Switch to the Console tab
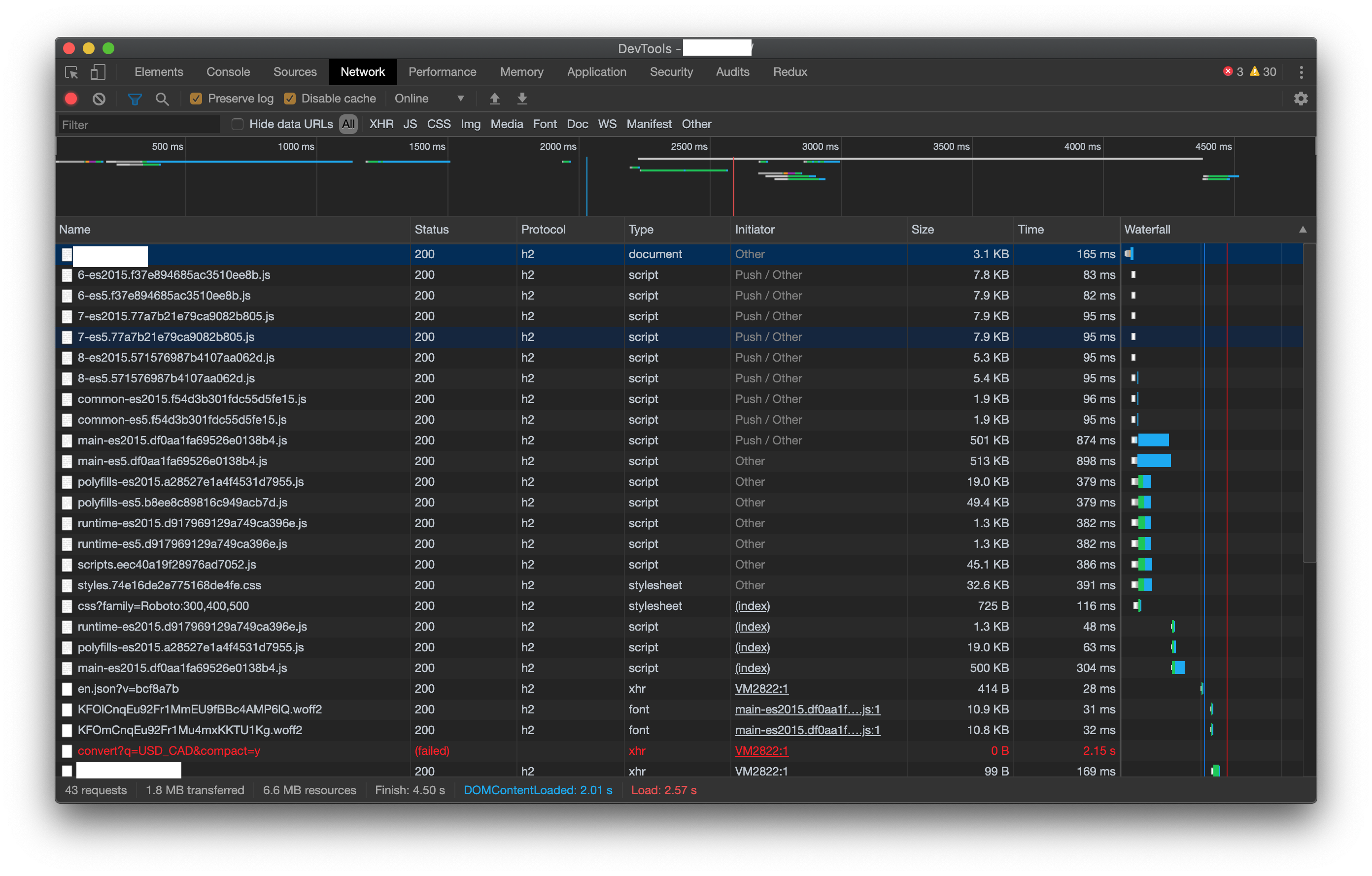1372x876 pixels. pyautogui.click(x=228, y=72)
